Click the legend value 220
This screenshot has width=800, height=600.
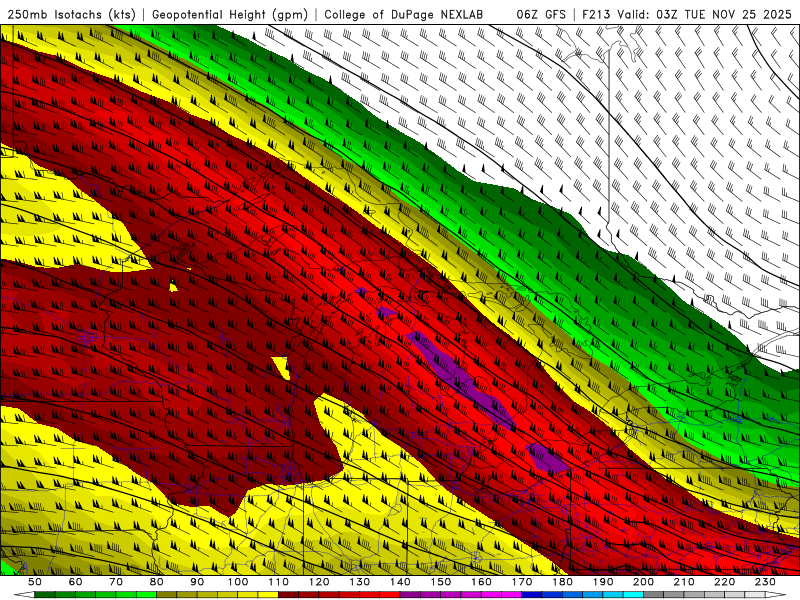(724, 582)
